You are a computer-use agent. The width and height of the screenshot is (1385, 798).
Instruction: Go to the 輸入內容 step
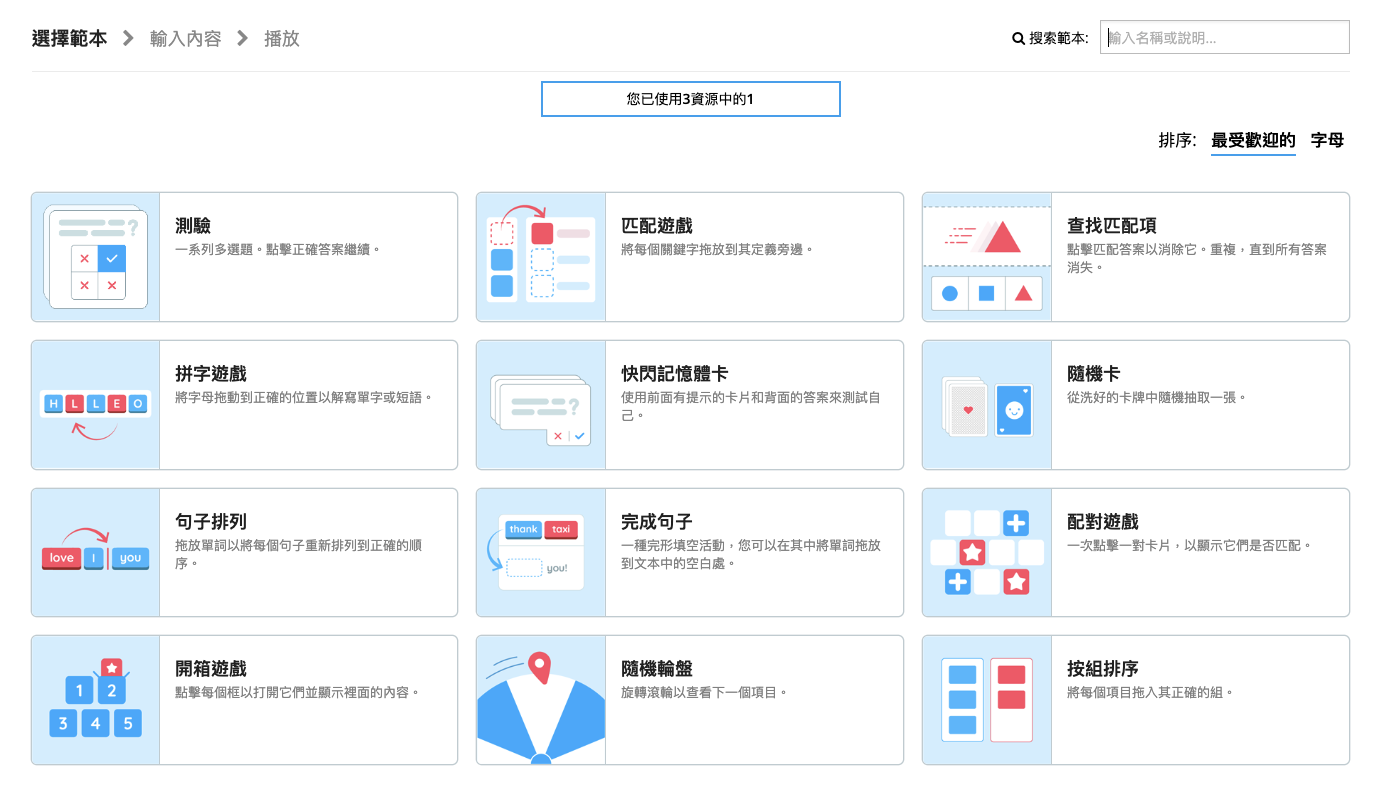point(186,39)
